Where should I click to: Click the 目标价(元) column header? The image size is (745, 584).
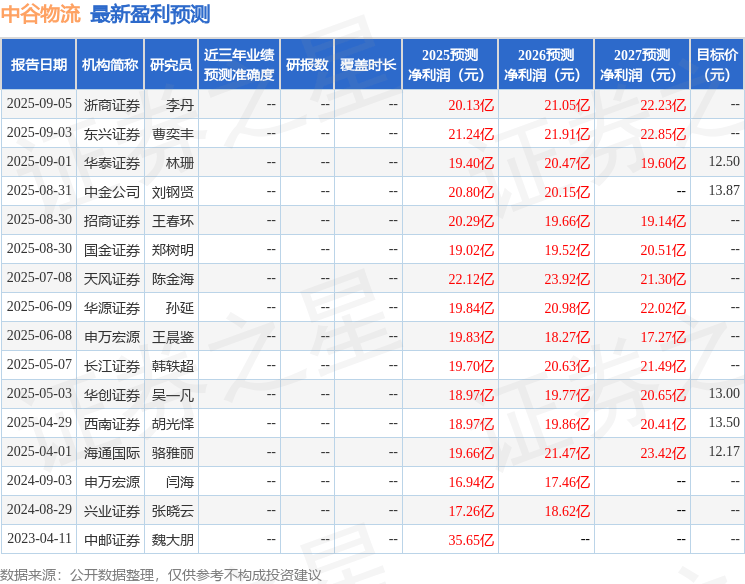(x=717, y=65)
